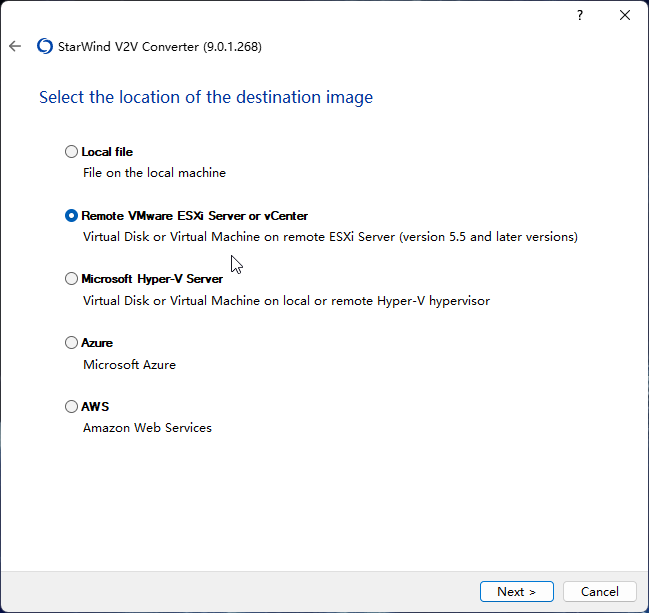Click the Local file label text
Image resolution: width=649 pixels, height=613 pixels.
(107, 152)
